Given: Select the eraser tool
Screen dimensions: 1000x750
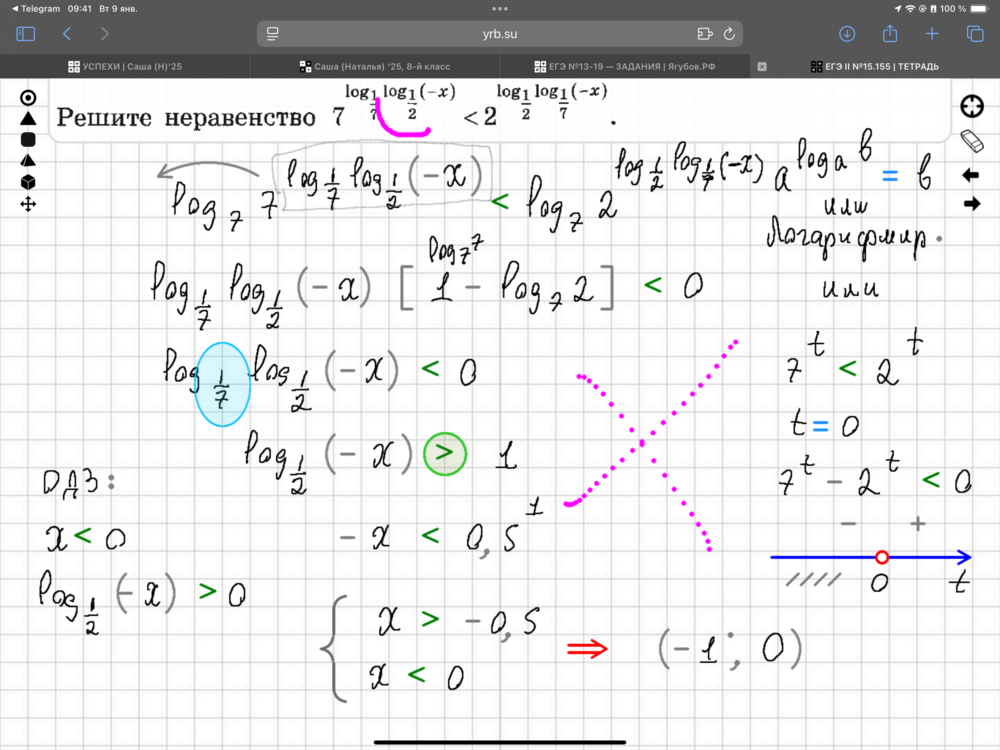Looking at the screenshot, I should 970,140.
